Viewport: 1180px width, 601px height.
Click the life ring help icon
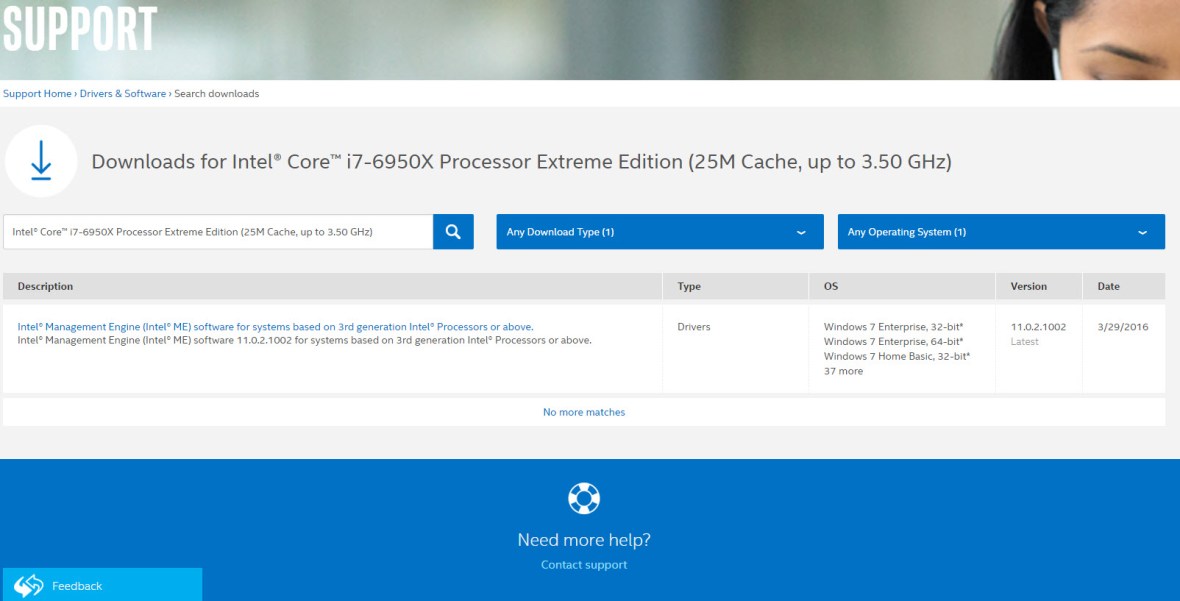[583, 498]
